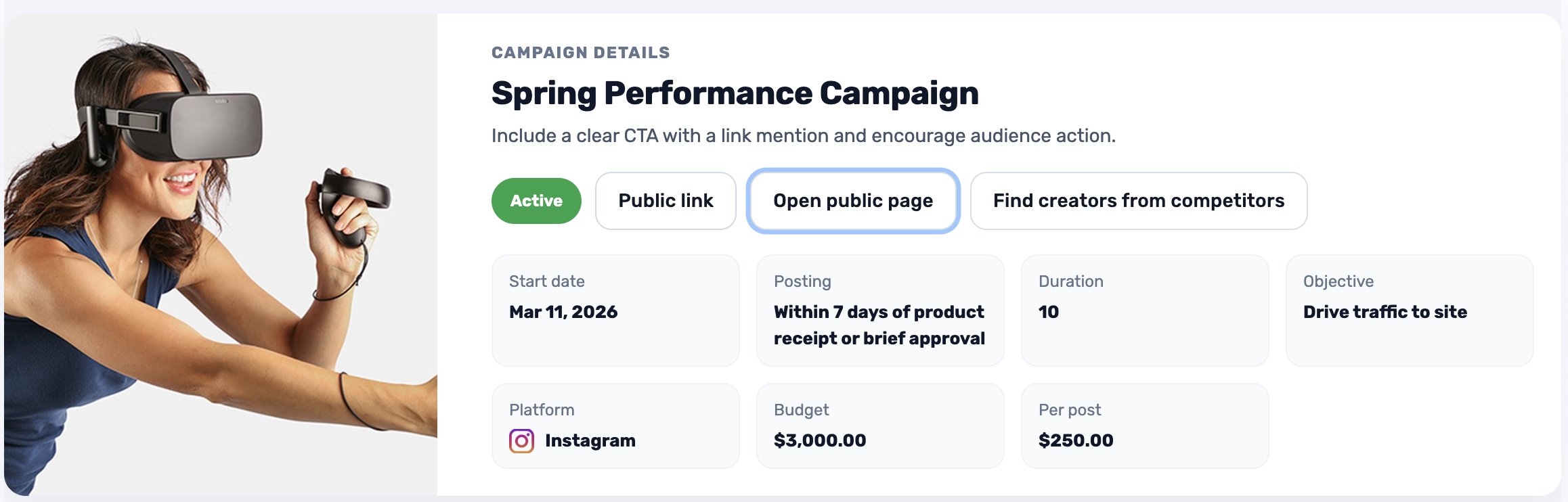Open the Start date card
This screenshot has width=1568, height=502.
[615, 310]
